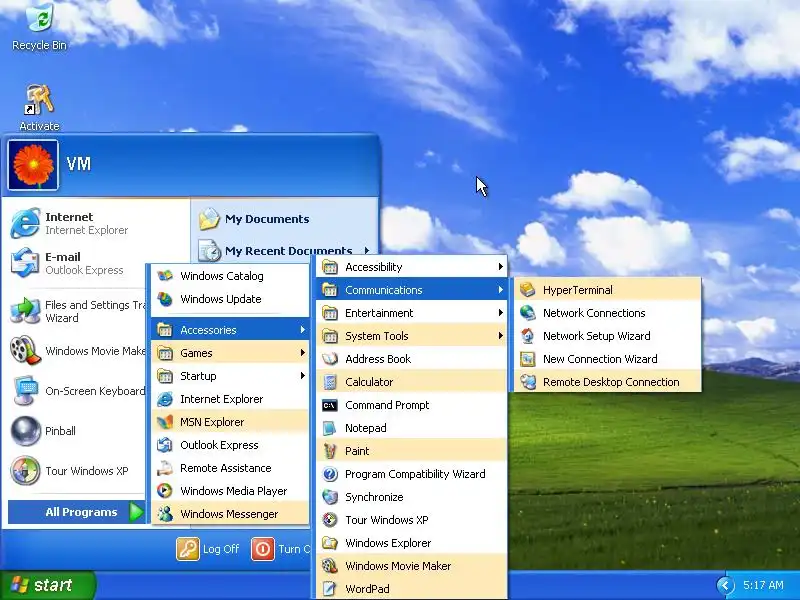Click the Command Prompt icon
The width and height of the screenshot is (800, 600).
[330, 405]
